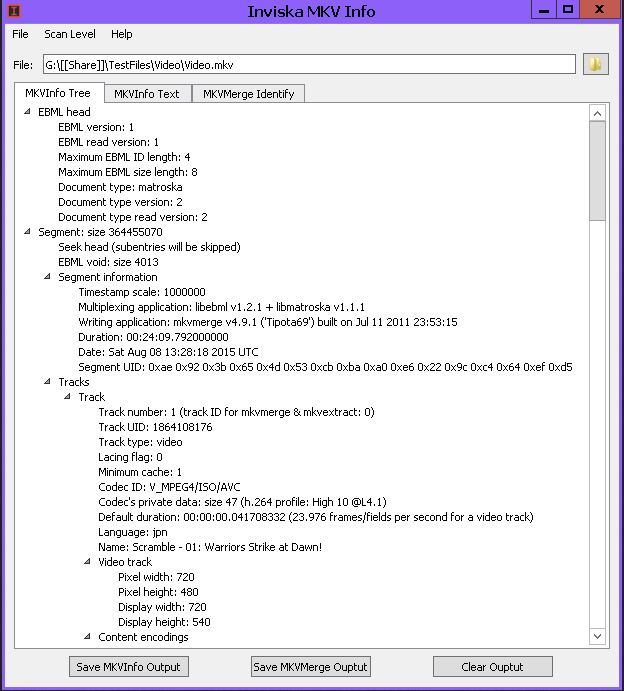Select the Date: Sat Aug 08 row

point(168,352)
